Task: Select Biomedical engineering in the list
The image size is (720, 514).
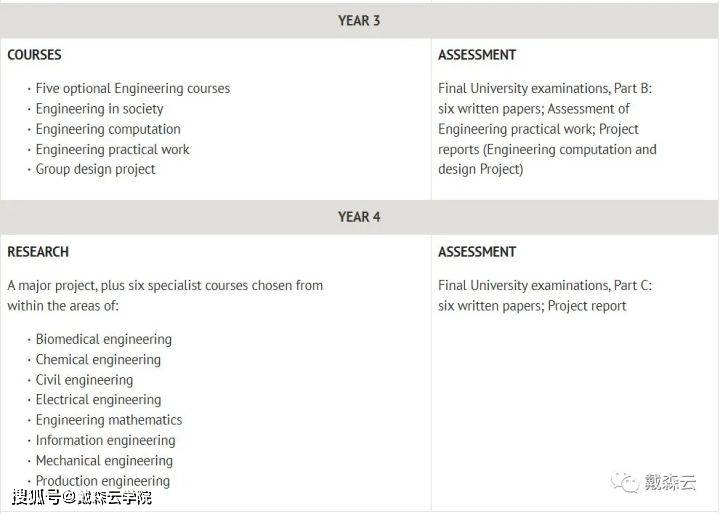Action: [103, 339]
